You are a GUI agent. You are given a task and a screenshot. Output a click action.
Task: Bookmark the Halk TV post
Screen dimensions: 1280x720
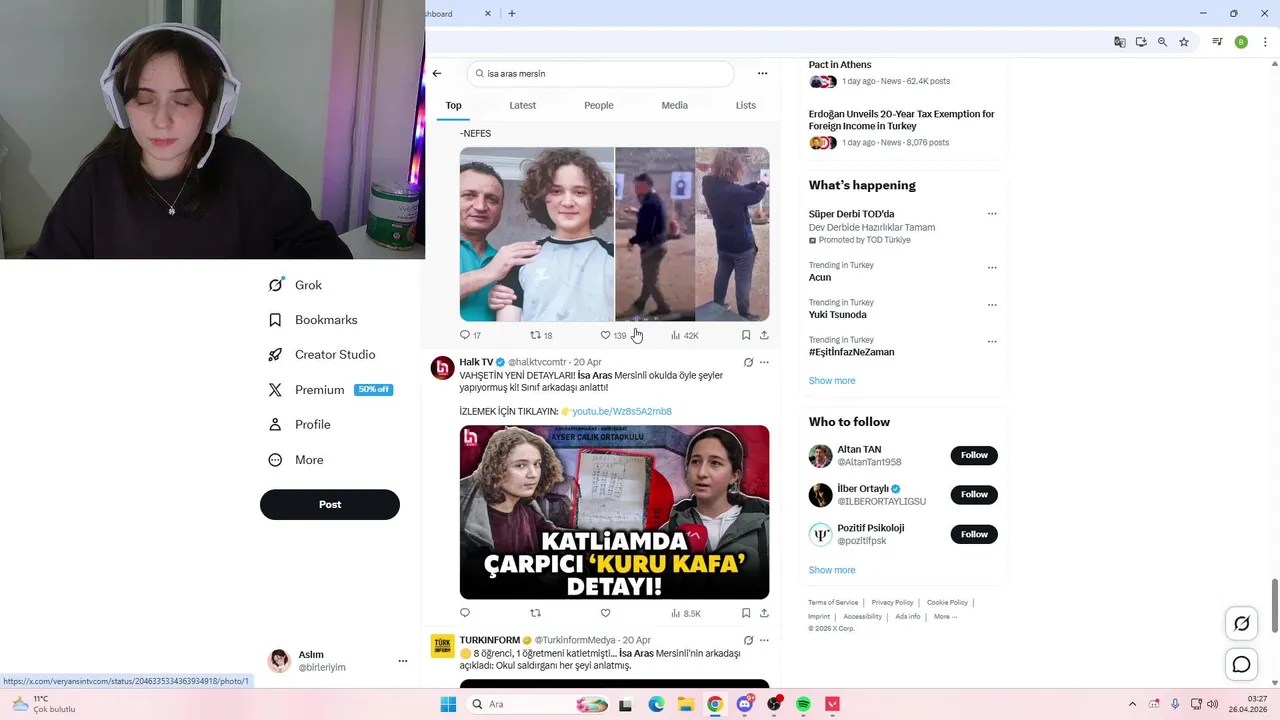(x=746, y=613)
